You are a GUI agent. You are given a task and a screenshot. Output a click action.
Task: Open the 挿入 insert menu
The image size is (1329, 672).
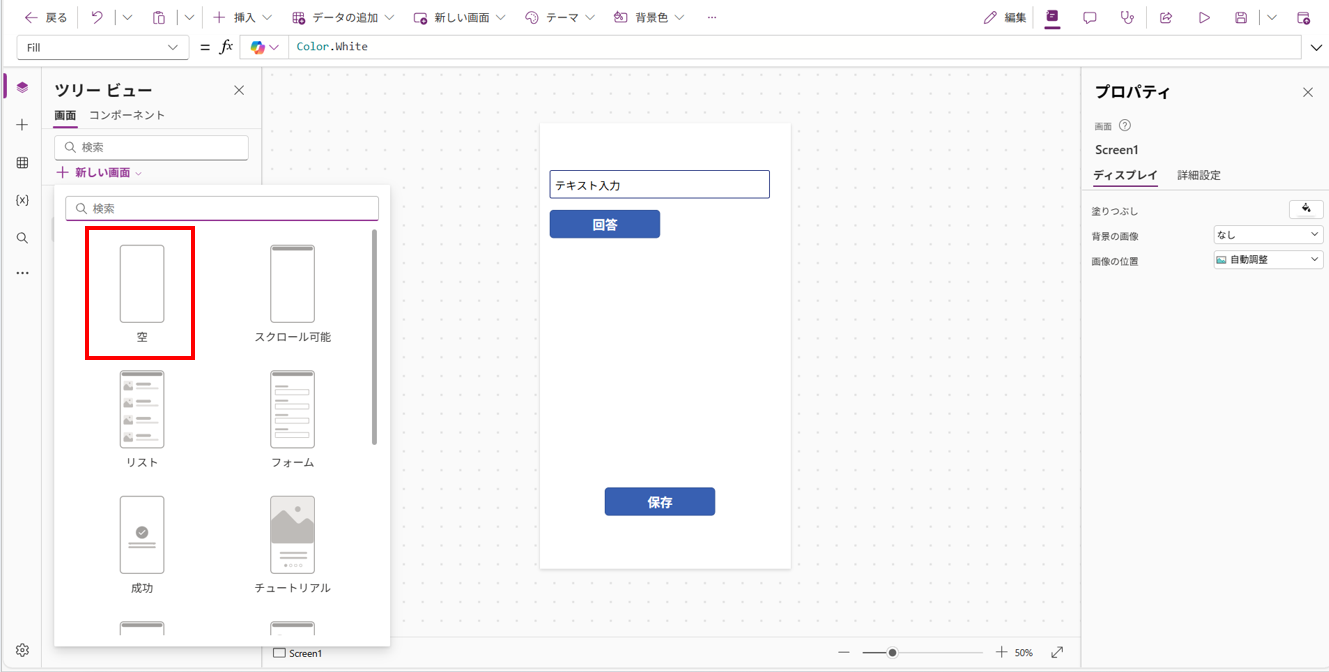pos(241,18)
